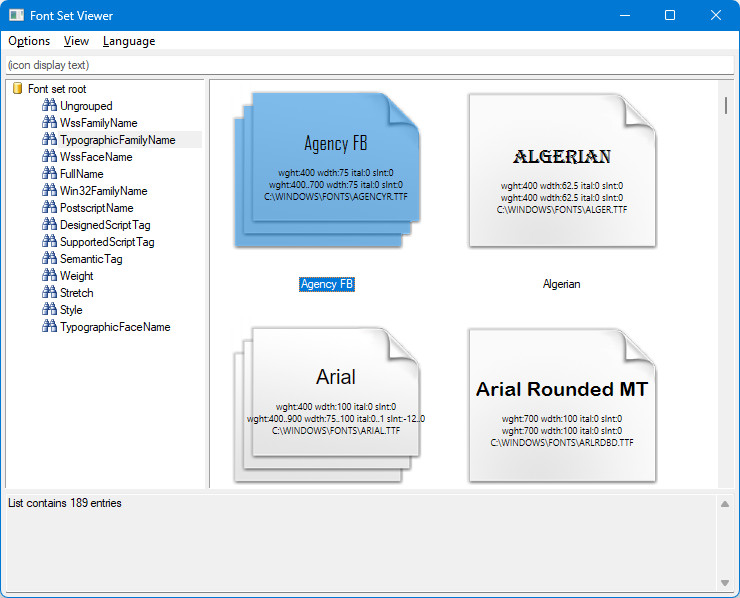Click binoculars icon beside TypographicFamilyName
This screenshot has height=598, width=740.
pos(49,139)
